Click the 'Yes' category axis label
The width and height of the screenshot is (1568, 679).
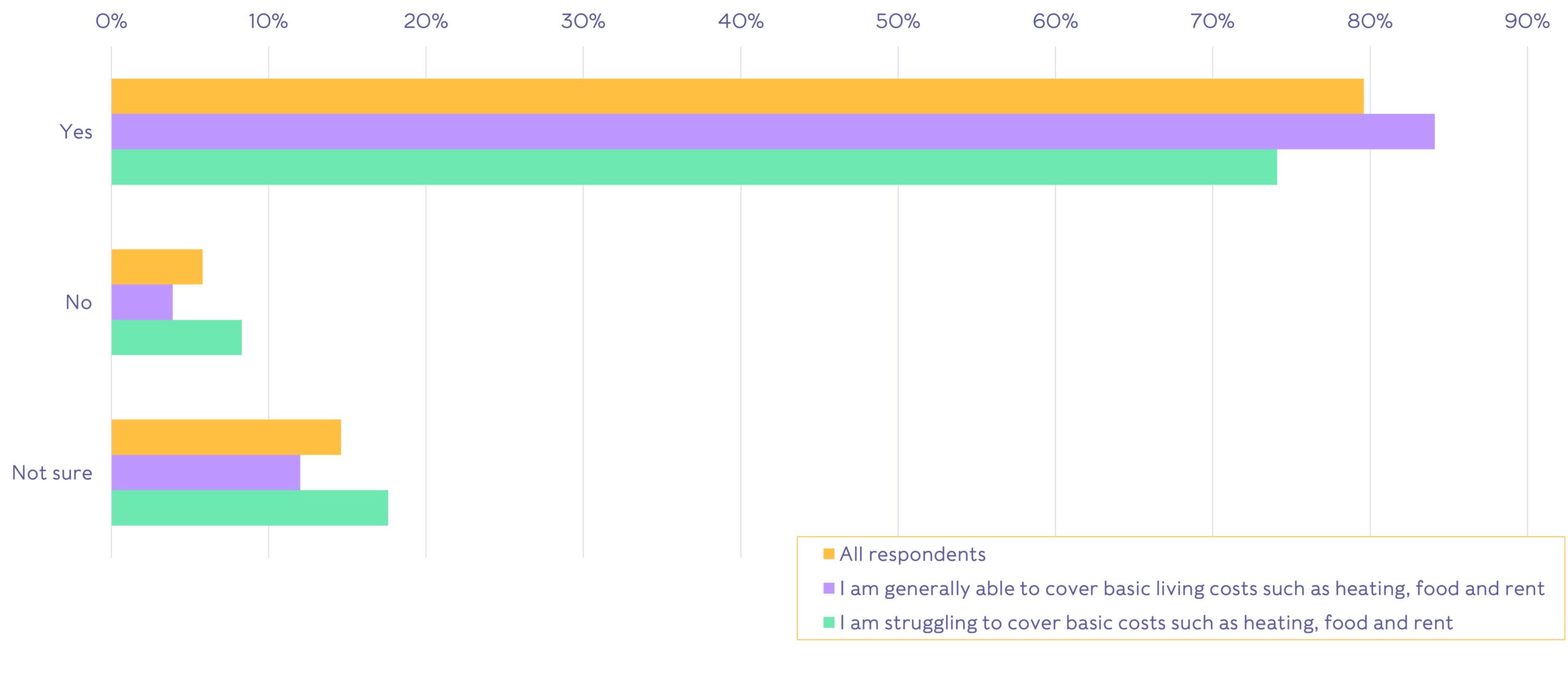pyautogui.click(x=76, y=132)
